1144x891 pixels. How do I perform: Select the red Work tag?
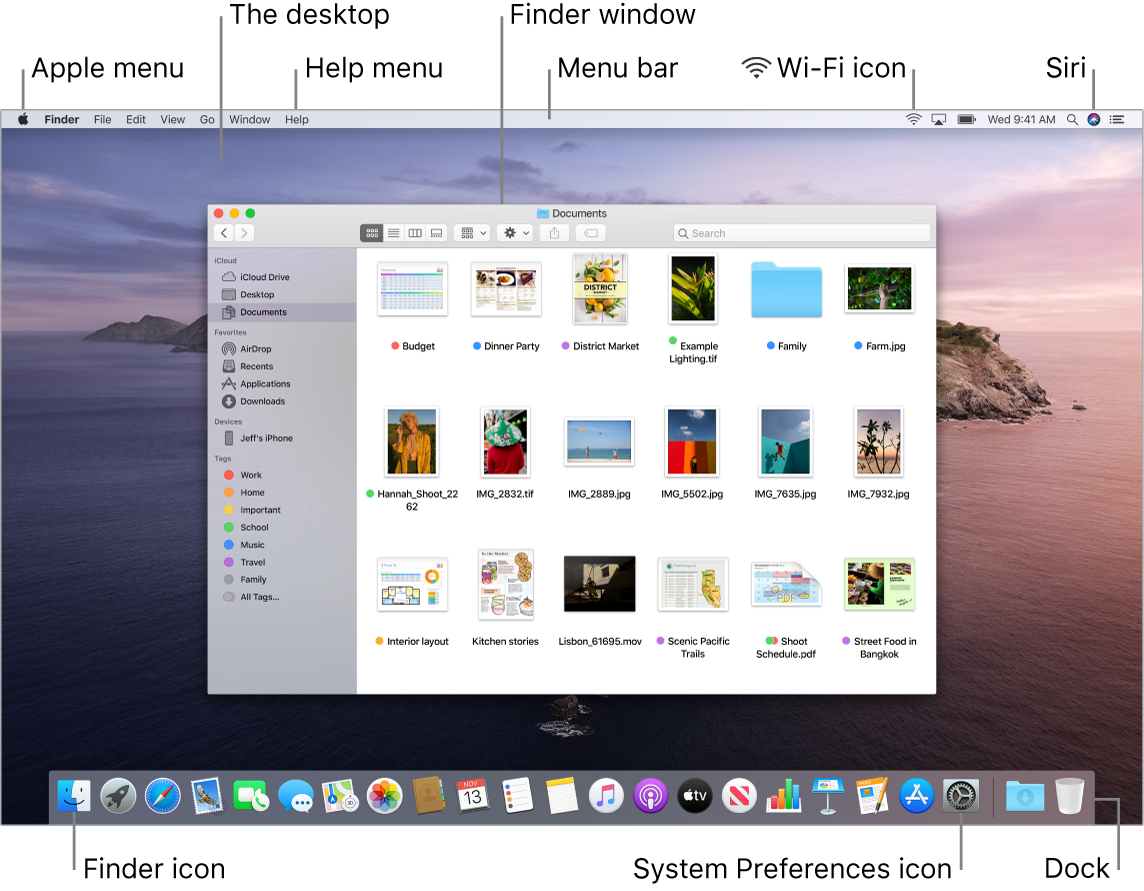click(249, 474)
